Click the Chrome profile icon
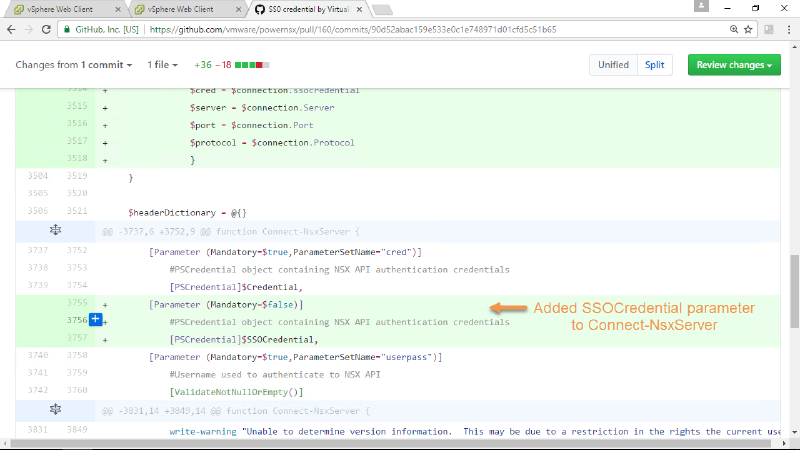This screenshot has height=450, width=800. [702, 6]
